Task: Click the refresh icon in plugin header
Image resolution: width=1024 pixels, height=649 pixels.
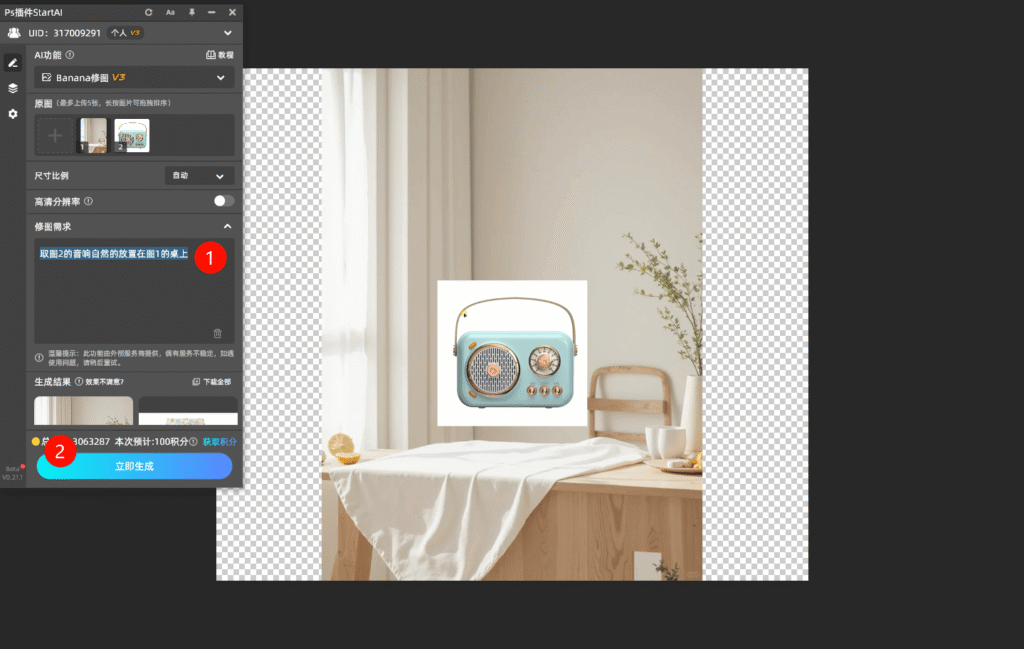Action: 149,12
